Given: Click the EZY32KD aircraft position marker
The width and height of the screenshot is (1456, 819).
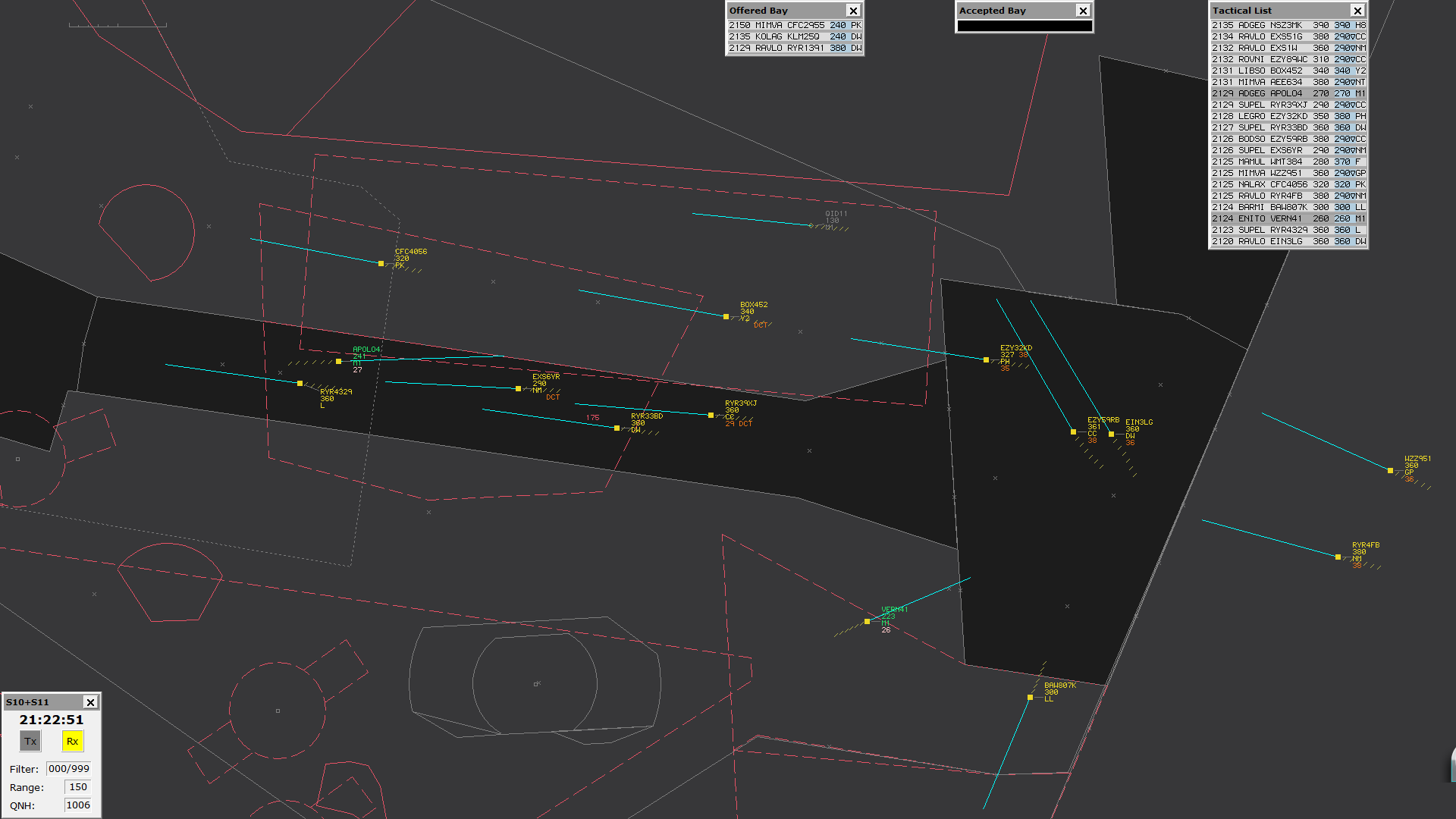Looking at the screenshot, I should coord(986,360).
